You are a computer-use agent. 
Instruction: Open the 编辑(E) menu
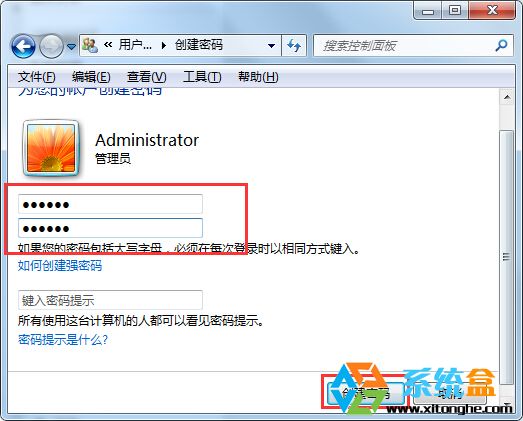tap(91, 77)
